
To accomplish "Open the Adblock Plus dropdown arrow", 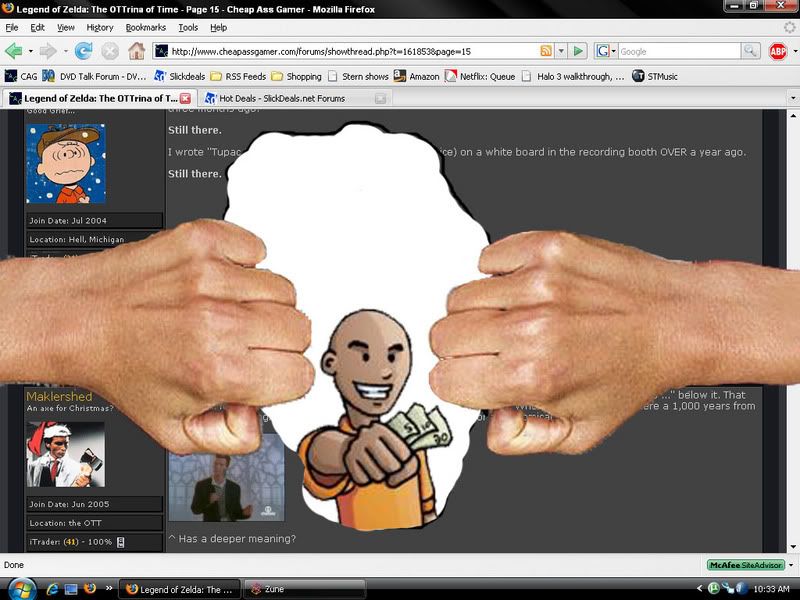I will click(795, 51).
